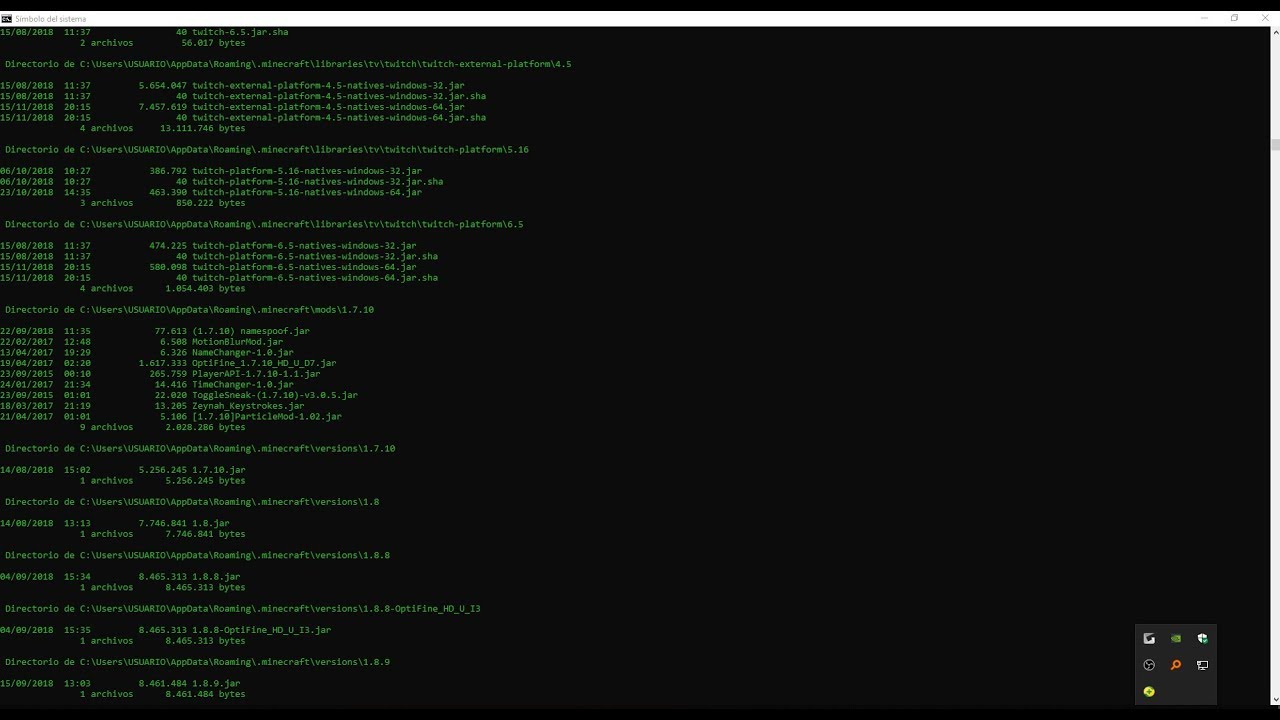Click file 1.7.10.jar
This screenshot has width=1280, height=720.
[x=219, y=470]
